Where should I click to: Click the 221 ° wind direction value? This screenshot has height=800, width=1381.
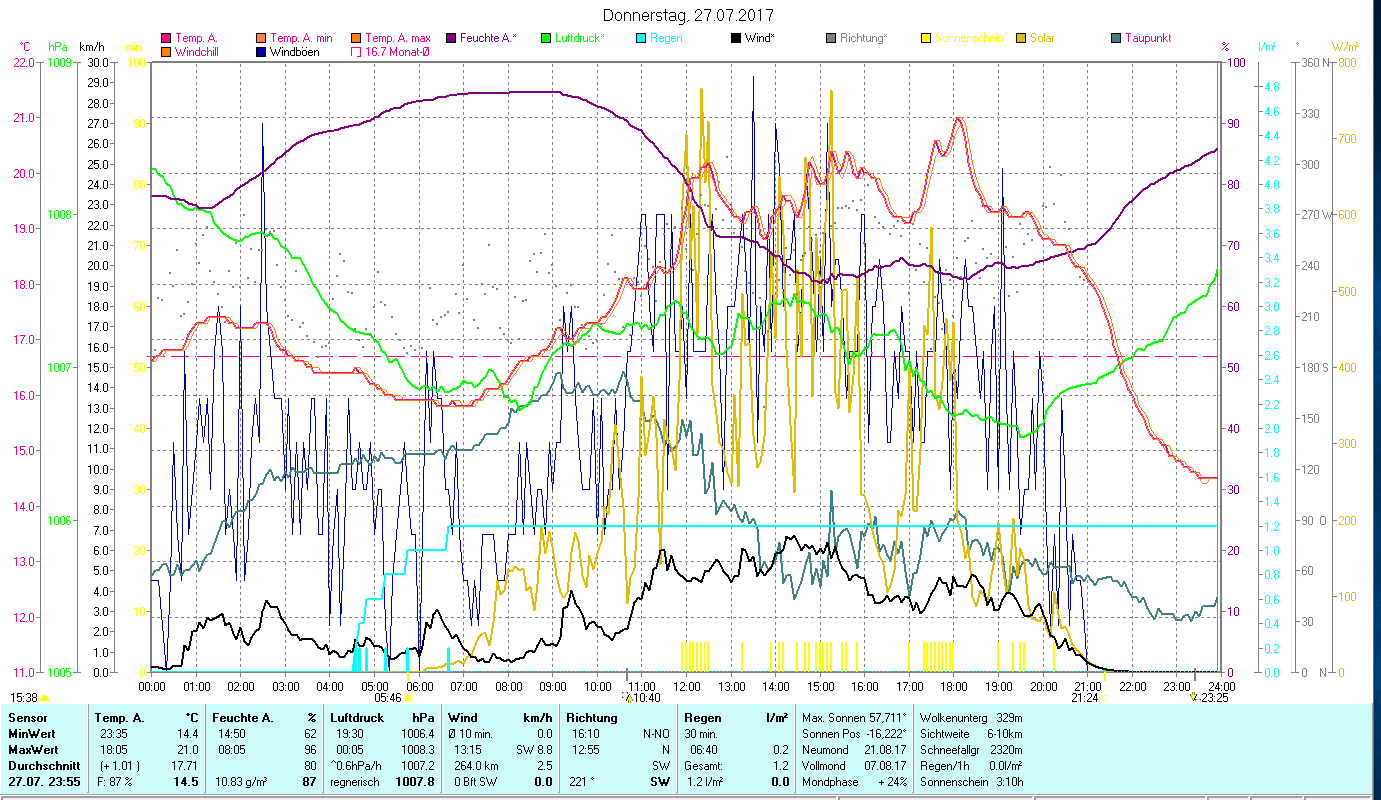(580, 782)
